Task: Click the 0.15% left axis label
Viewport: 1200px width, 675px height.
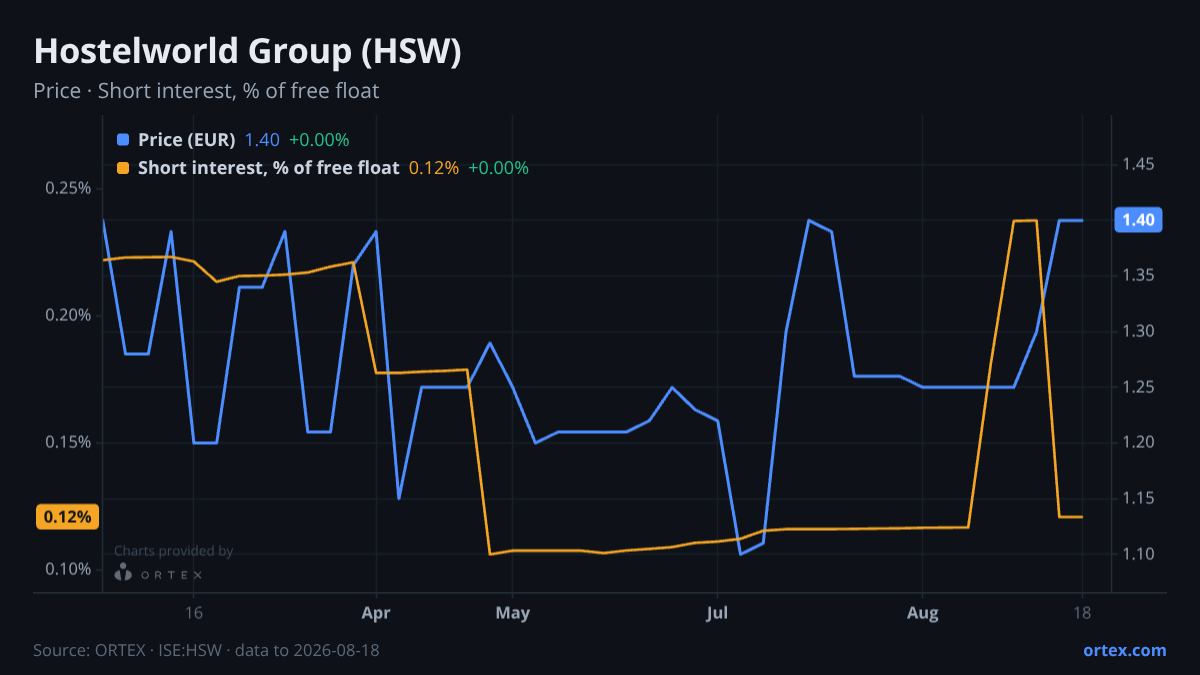Action: click(x=68, y=442)
